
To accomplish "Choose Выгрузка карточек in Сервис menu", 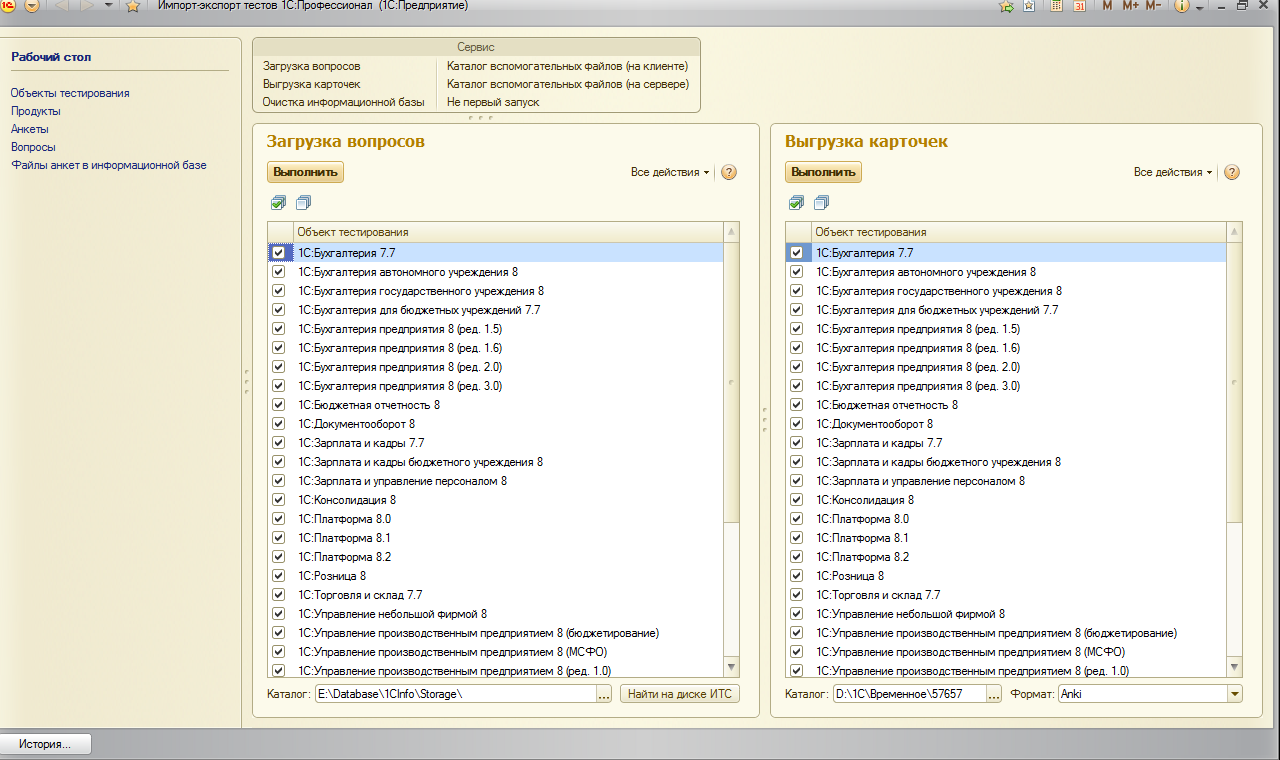I will click(x=311, y=84).
